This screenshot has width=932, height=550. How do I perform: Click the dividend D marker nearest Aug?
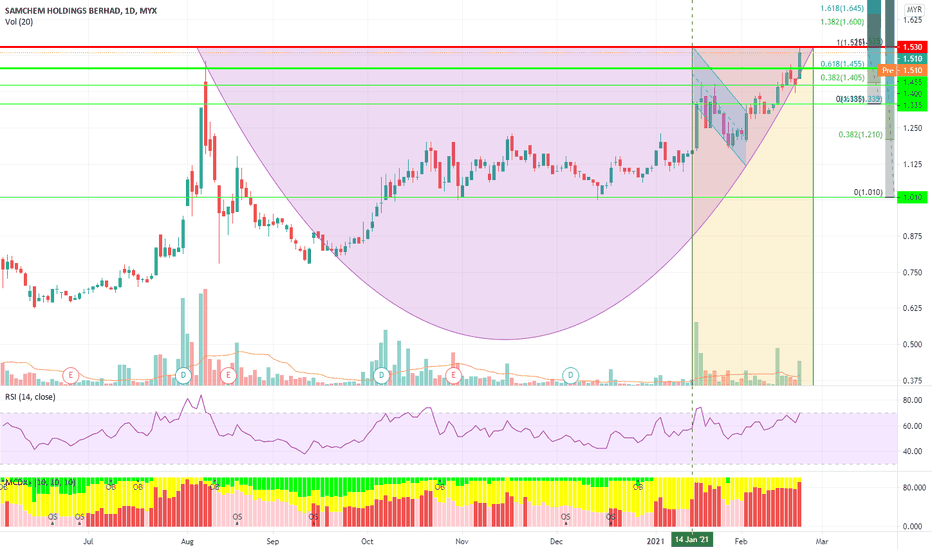(184, 375)
